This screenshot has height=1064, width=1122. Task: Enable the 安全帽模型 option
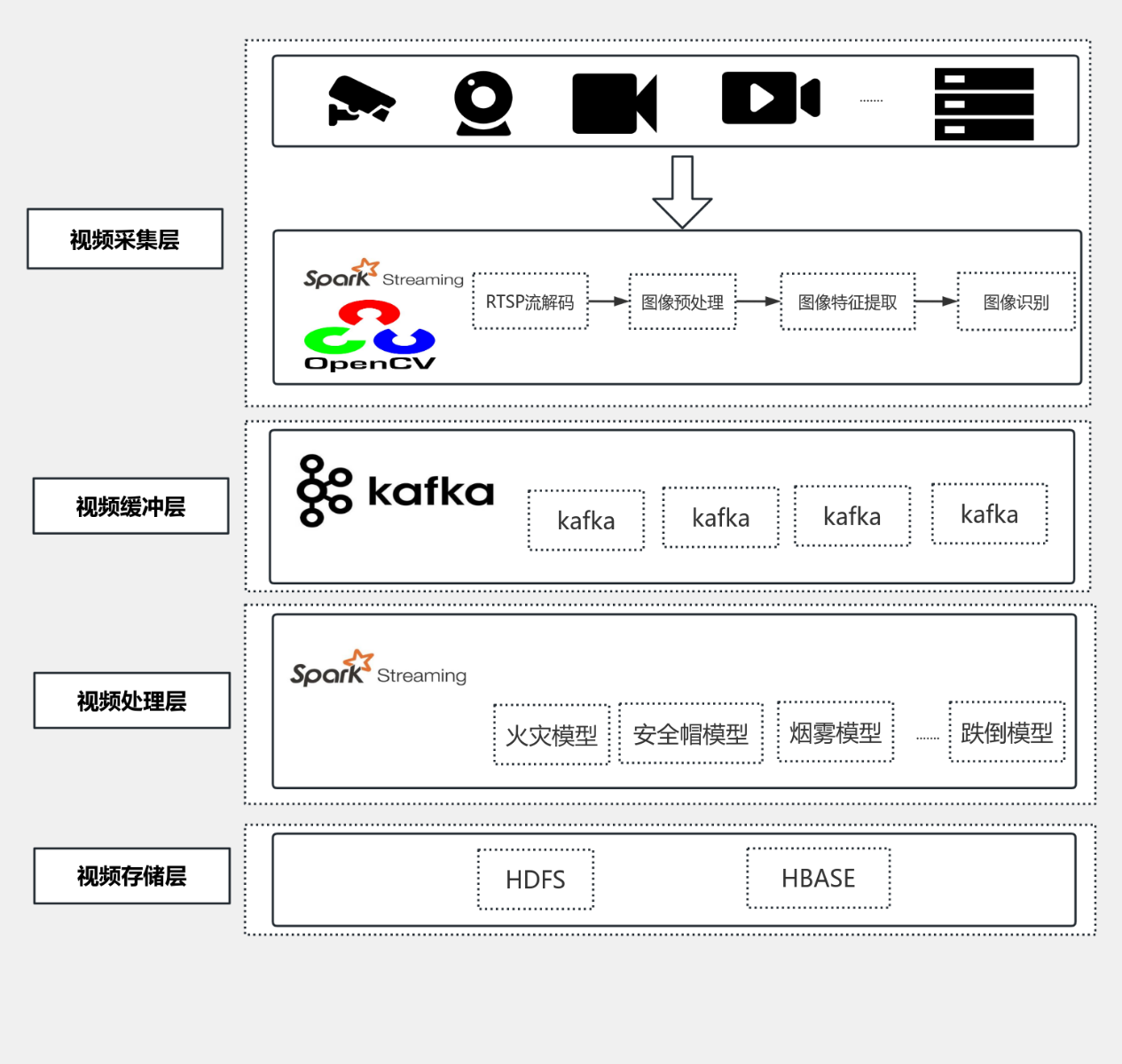tap(690, 734)
